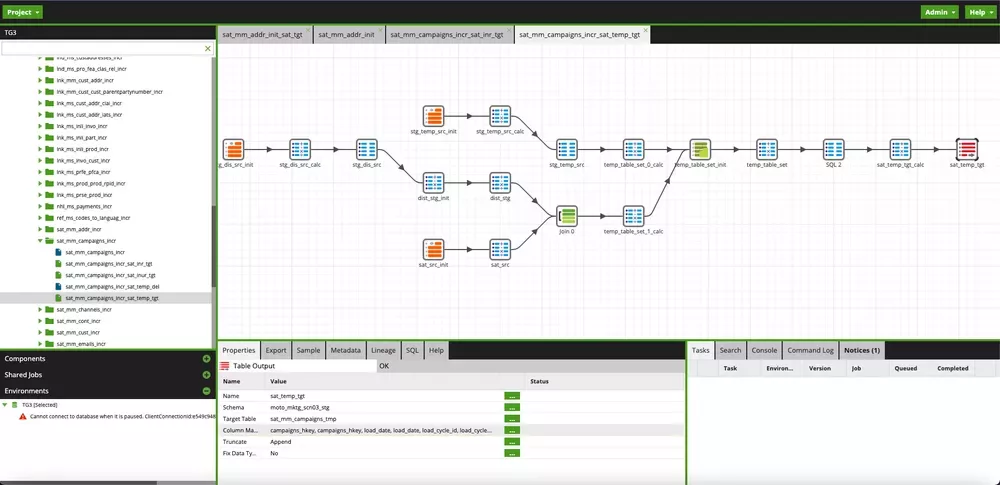Select the temp_table_set_0_calc node
Viewport: 1000px width, 485px height.
coord(633,149)
